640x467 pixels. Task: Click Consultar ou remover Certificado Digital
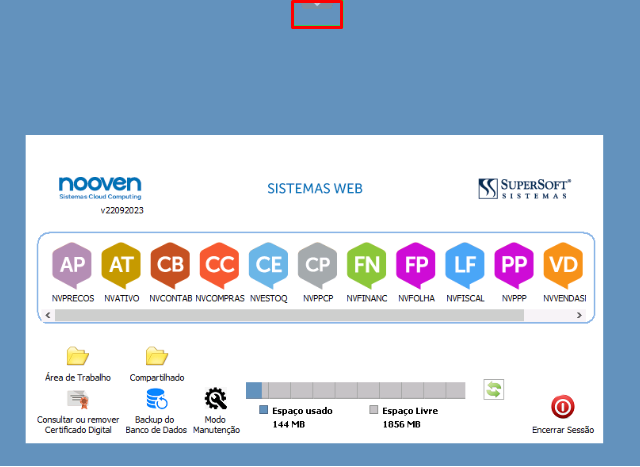click(77, 401)
